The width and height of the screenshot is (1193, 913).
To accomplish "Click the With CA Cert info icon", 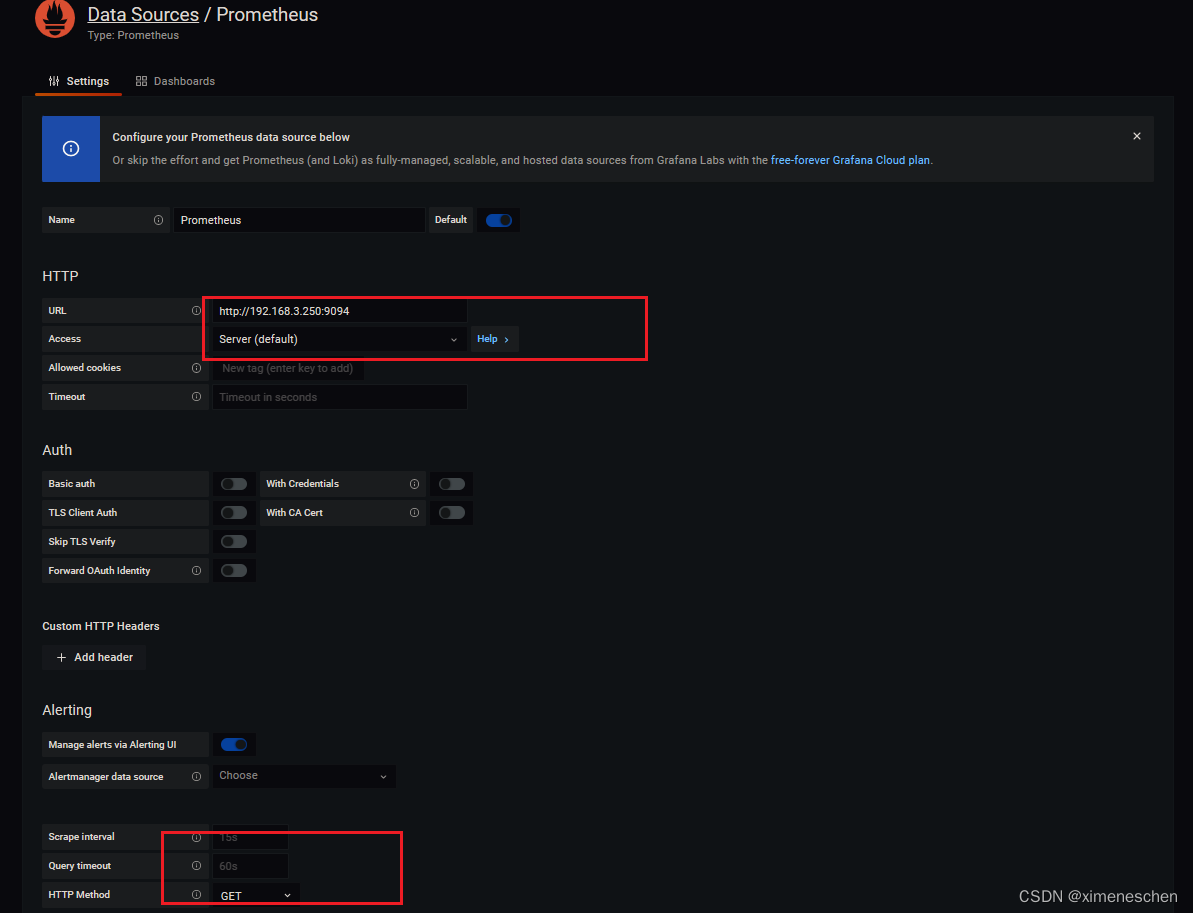I will 414,513.
